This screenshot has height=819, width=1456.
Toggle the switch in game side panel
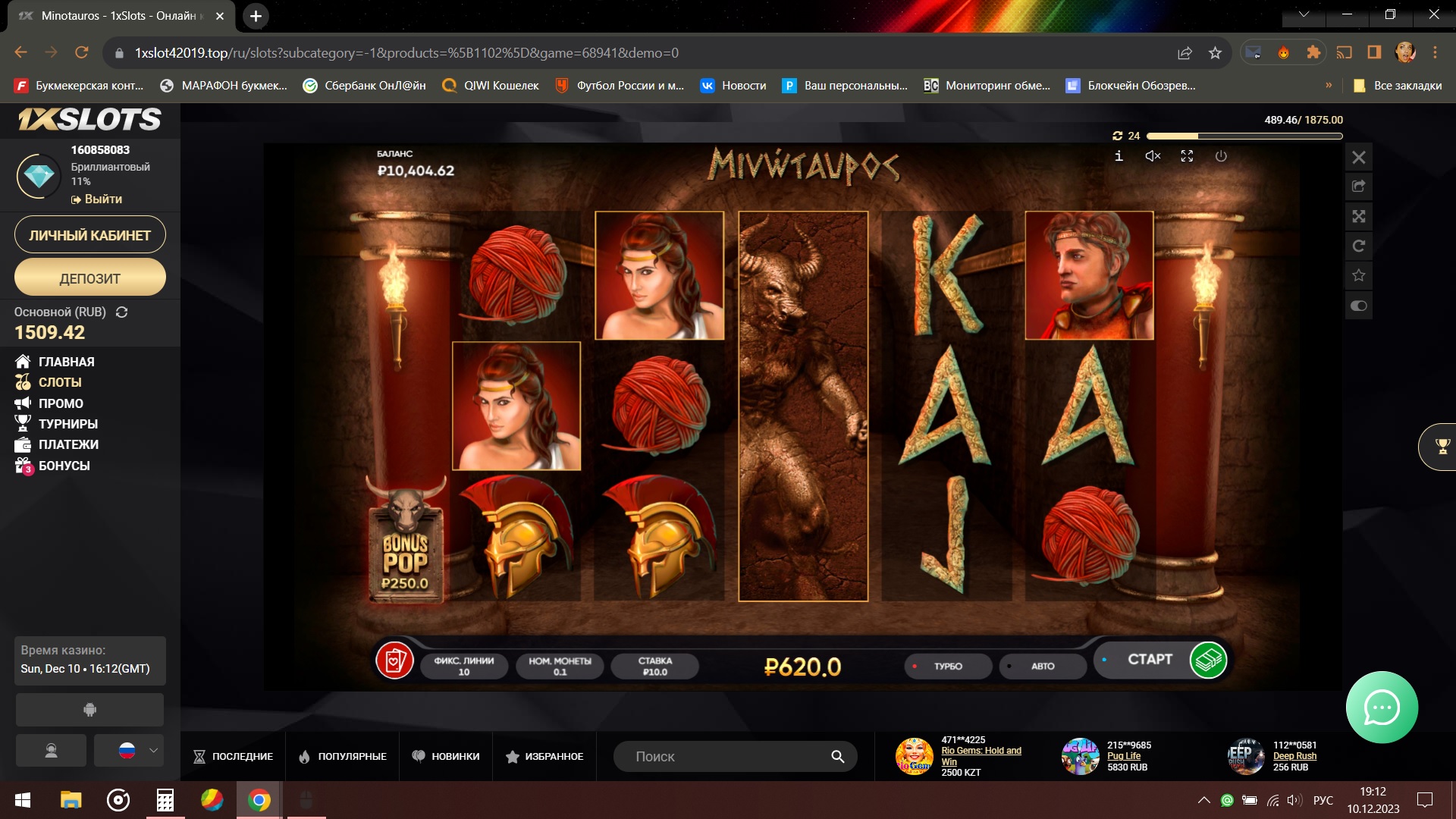[1359, 306]
